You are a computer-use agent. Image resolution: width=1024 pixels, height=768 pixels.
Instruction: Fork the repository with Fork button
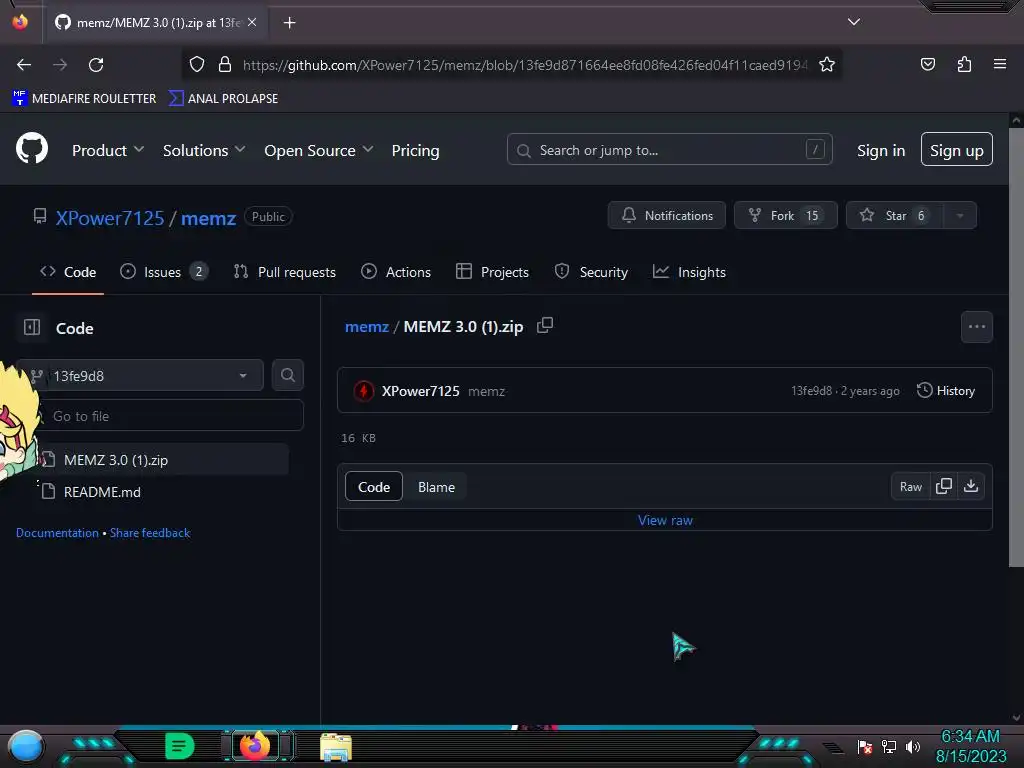tap(786, 216)
